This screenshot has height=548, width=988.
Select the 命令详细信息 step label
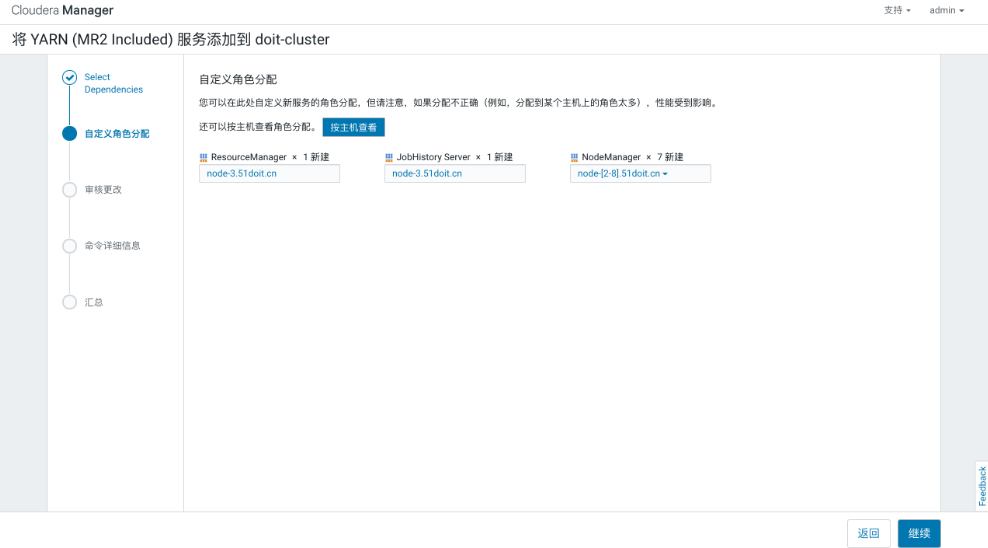point(112,246)
